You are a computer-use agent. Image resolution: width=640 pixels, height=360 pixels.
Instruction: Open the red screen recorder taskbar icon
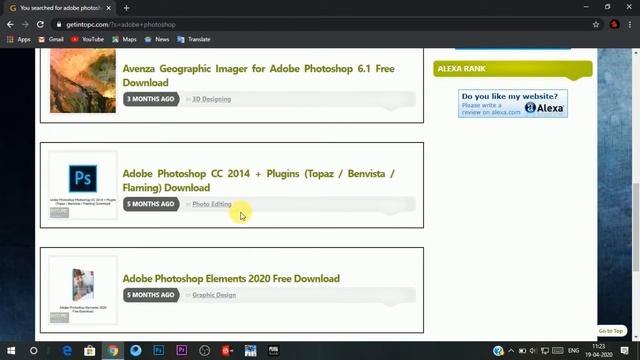coord(227,351)
